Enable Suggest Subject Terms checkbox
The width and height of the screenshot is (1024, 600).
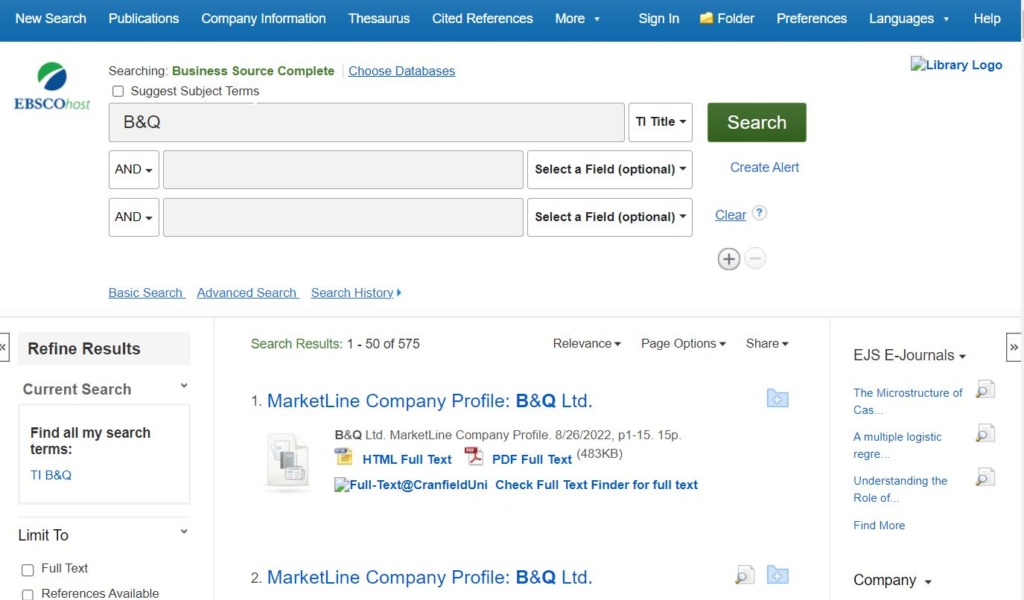pos(118,91)
